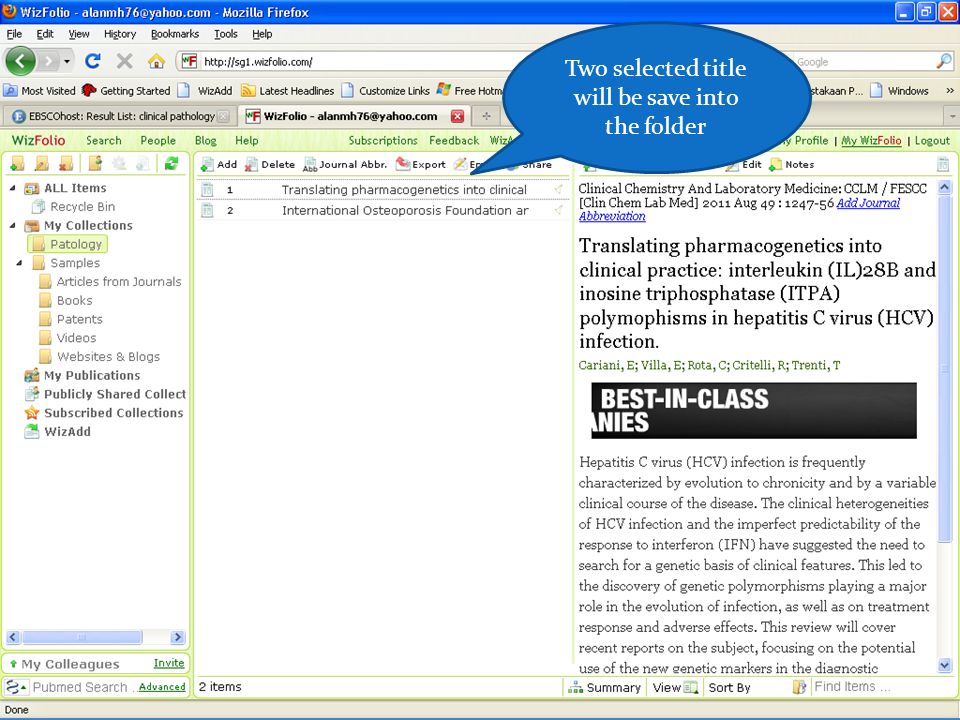Open the Firefox View menu

79,34
